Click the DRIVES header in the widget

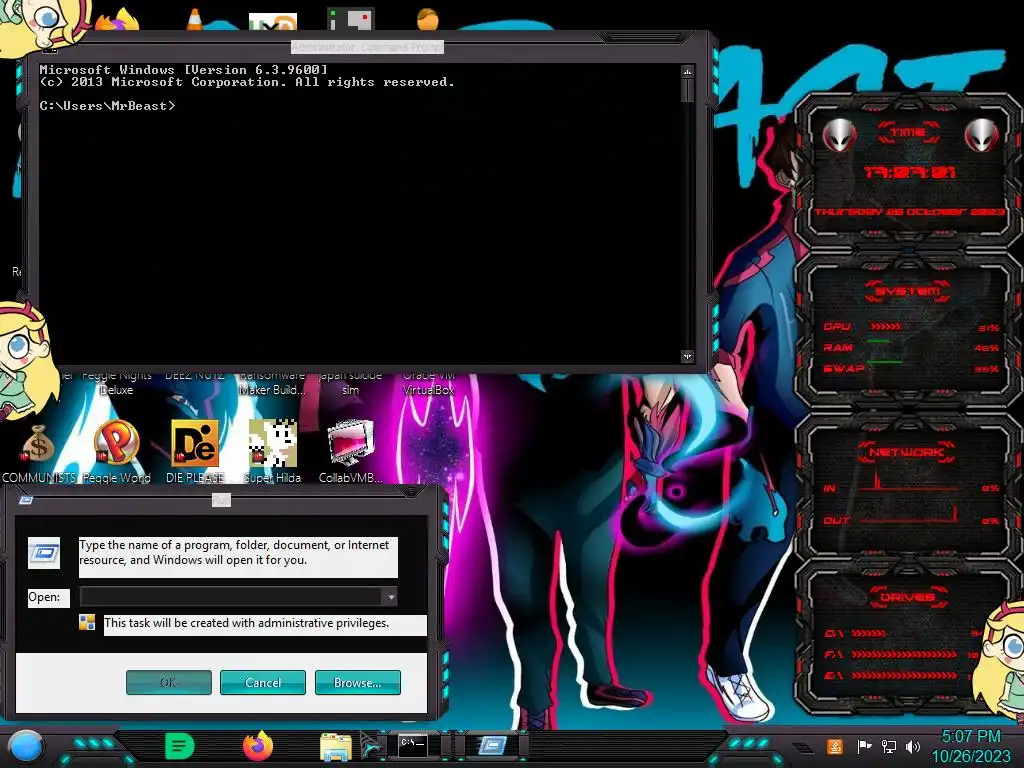click(907, 597)
